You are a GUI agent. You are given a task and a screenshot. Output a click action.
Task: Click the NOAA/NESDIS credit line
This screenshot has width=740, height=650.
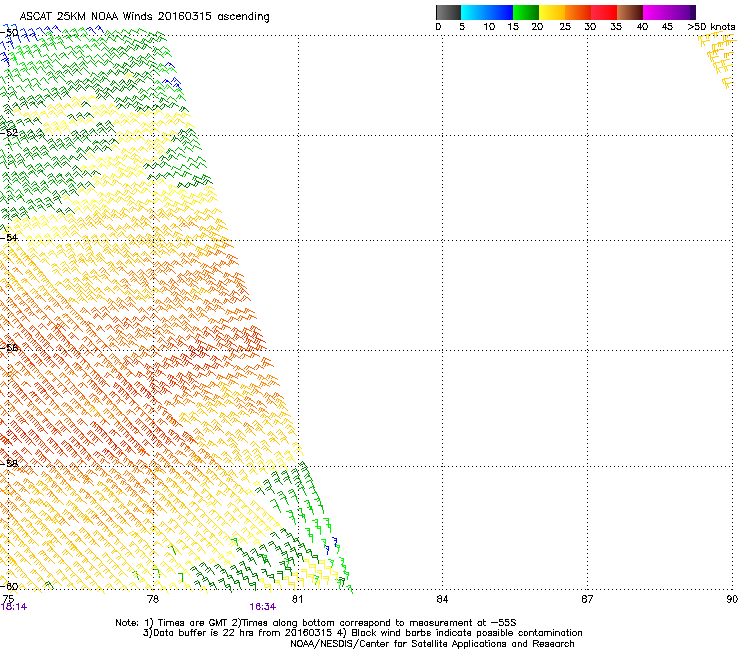[432, 644]
